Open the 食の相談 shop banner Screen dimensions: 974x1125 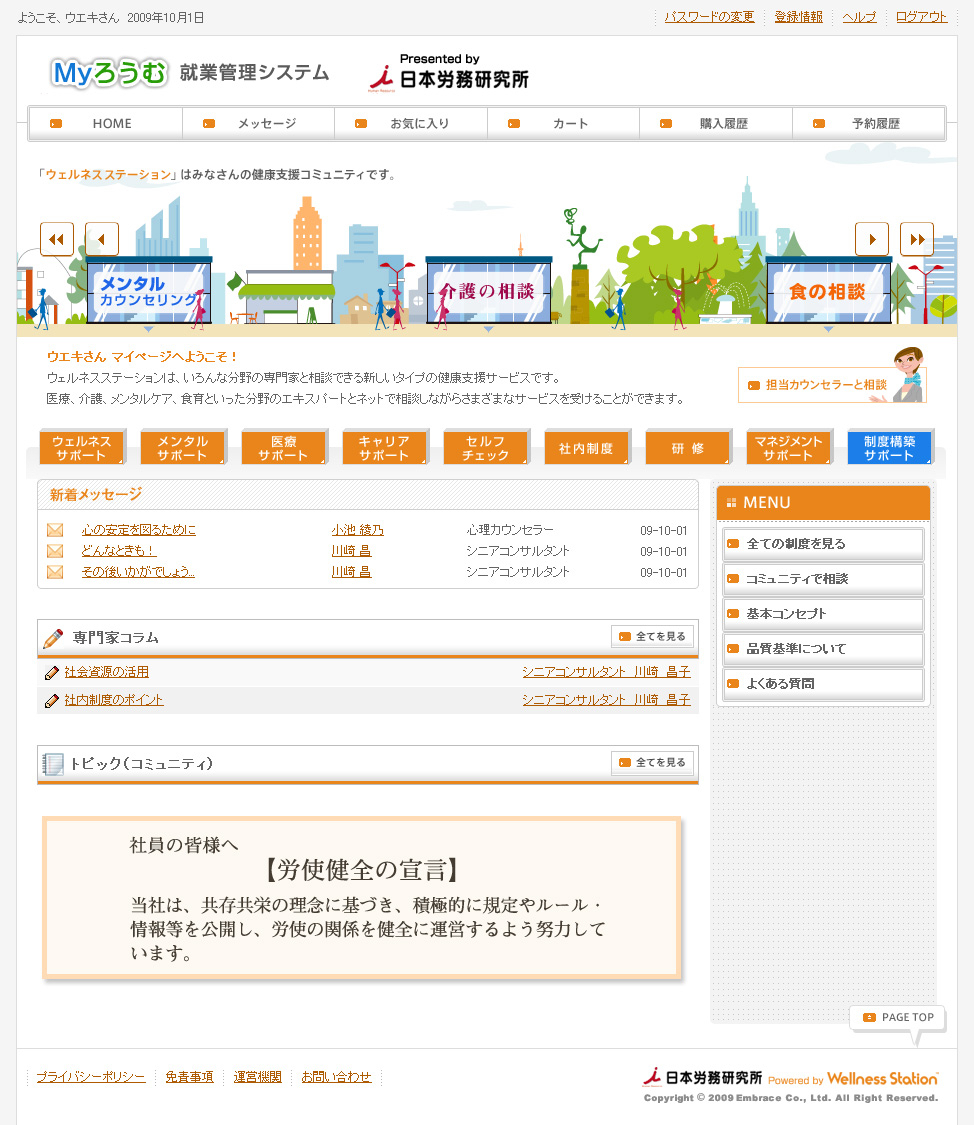click(x=828, y=292)
